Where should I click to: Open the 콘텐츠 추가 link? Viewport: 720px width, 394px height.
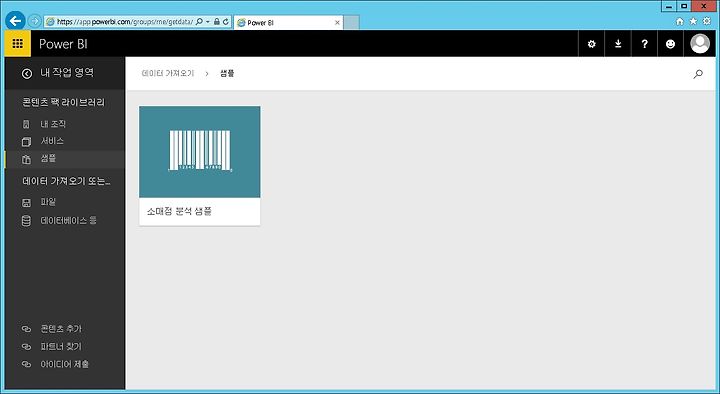[61, 329]
